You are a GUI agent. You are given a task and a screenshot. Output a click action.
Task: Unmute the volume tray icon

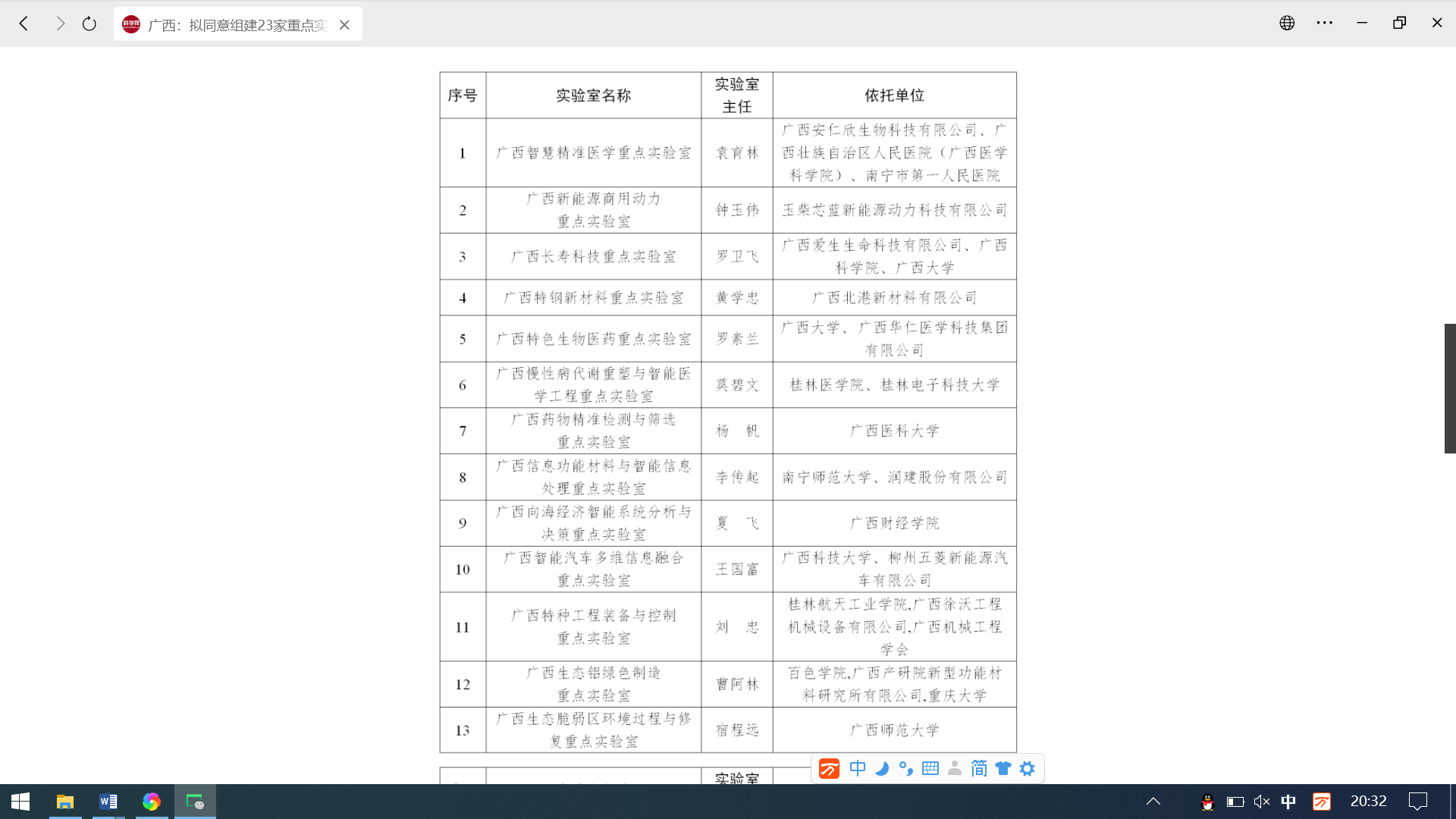coord(1262,802)
